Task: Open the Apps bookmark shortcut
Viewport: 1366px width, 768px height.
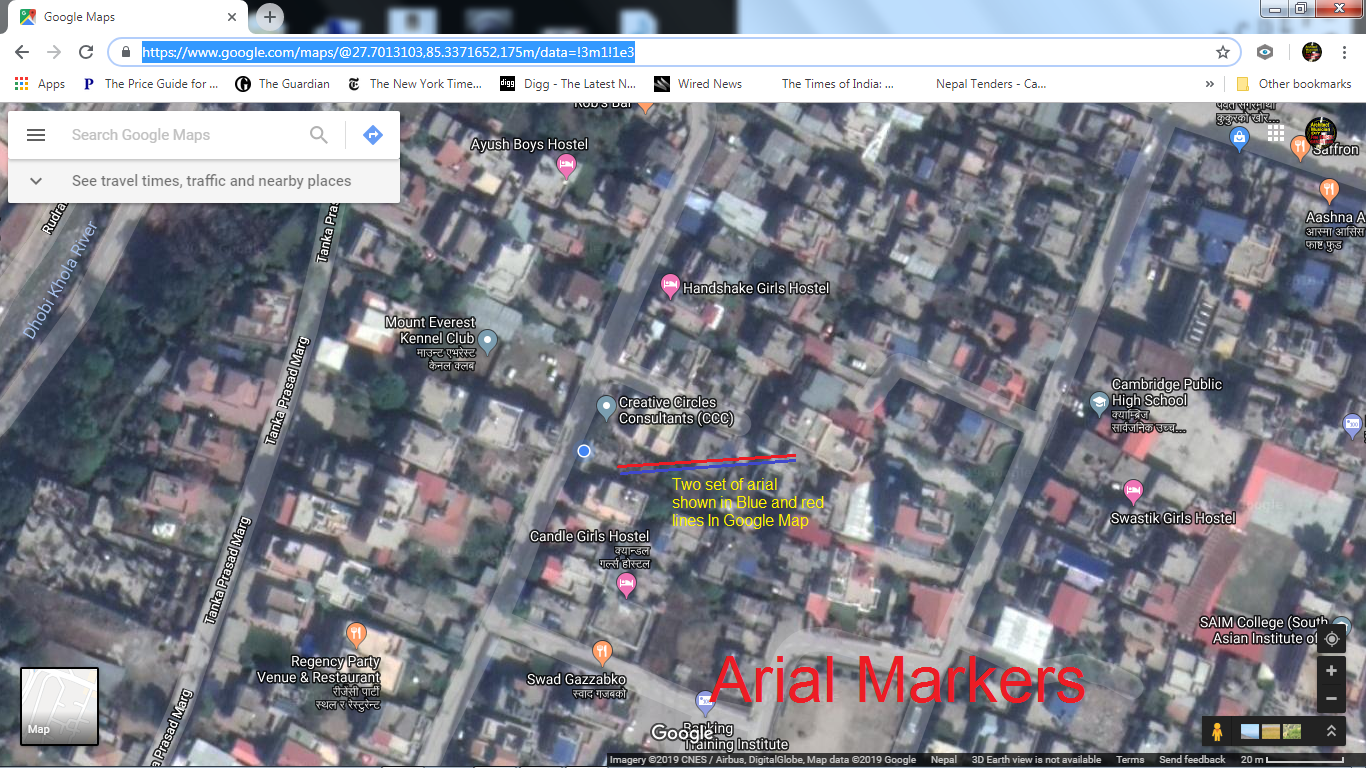Action: pos(41,84)
